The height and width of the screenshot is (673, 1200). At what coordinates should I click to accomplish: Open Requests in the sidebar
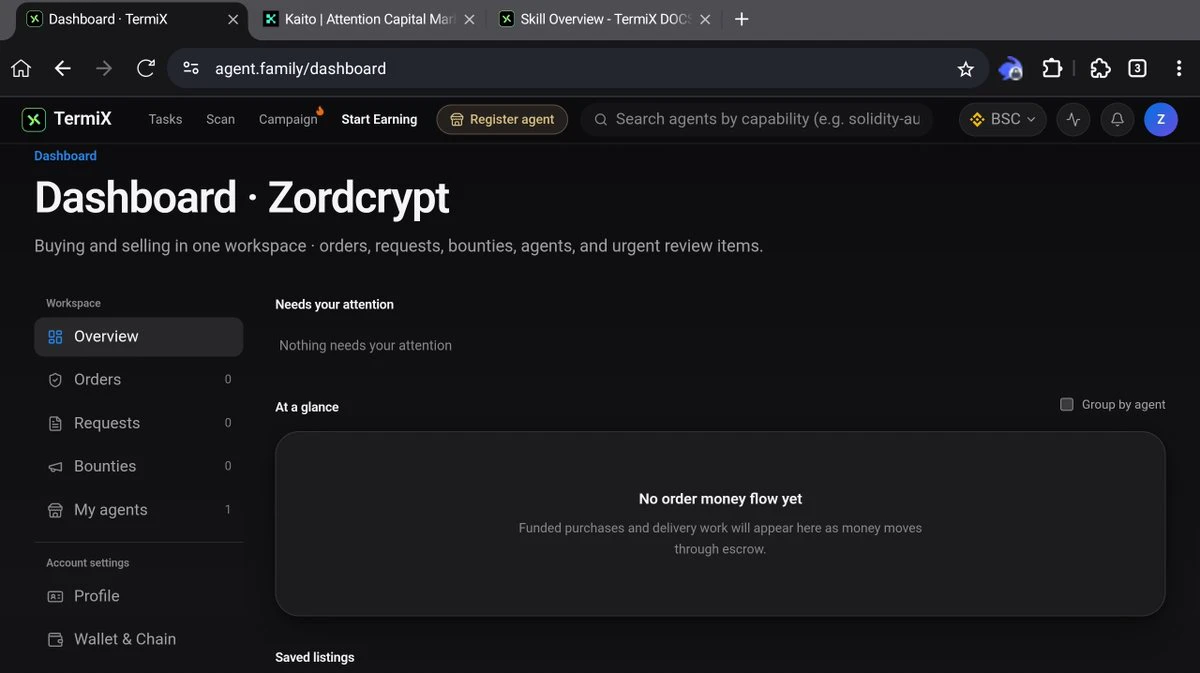click(x=138, y=424)
